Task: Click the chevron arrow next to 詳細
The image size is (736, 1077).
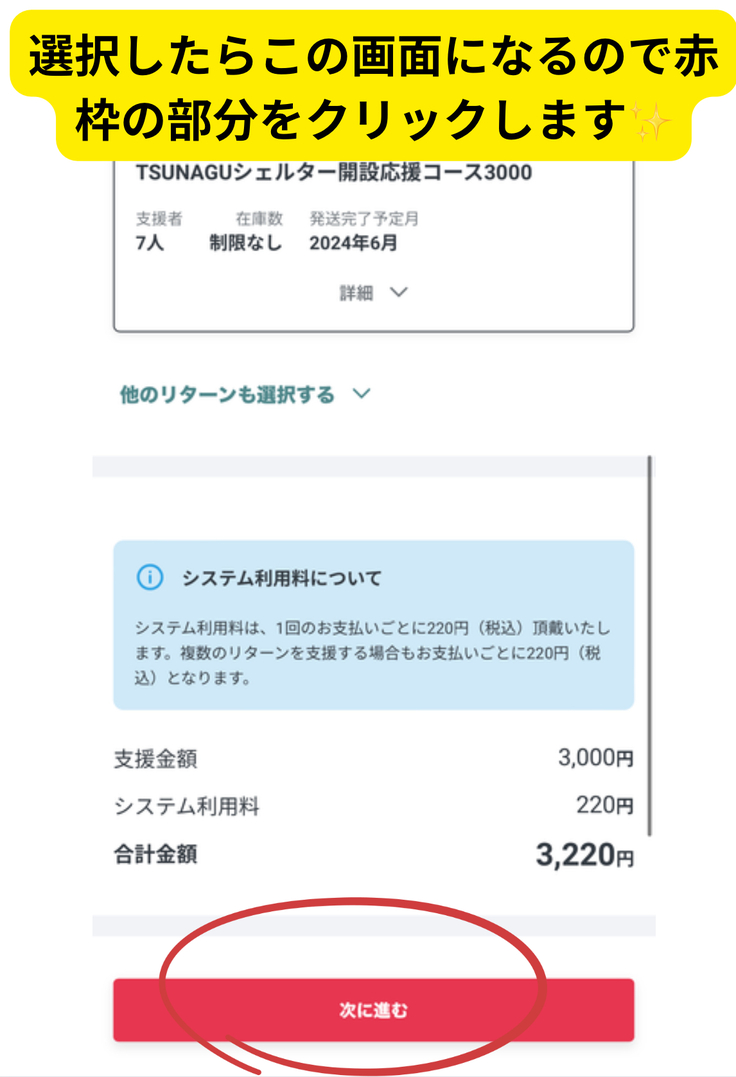Action: pos(399,292)
